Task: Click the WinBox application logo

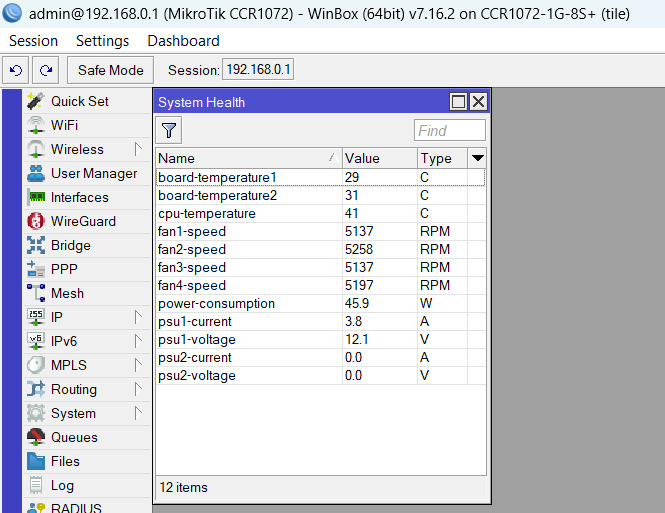Action: click(12, 13)
